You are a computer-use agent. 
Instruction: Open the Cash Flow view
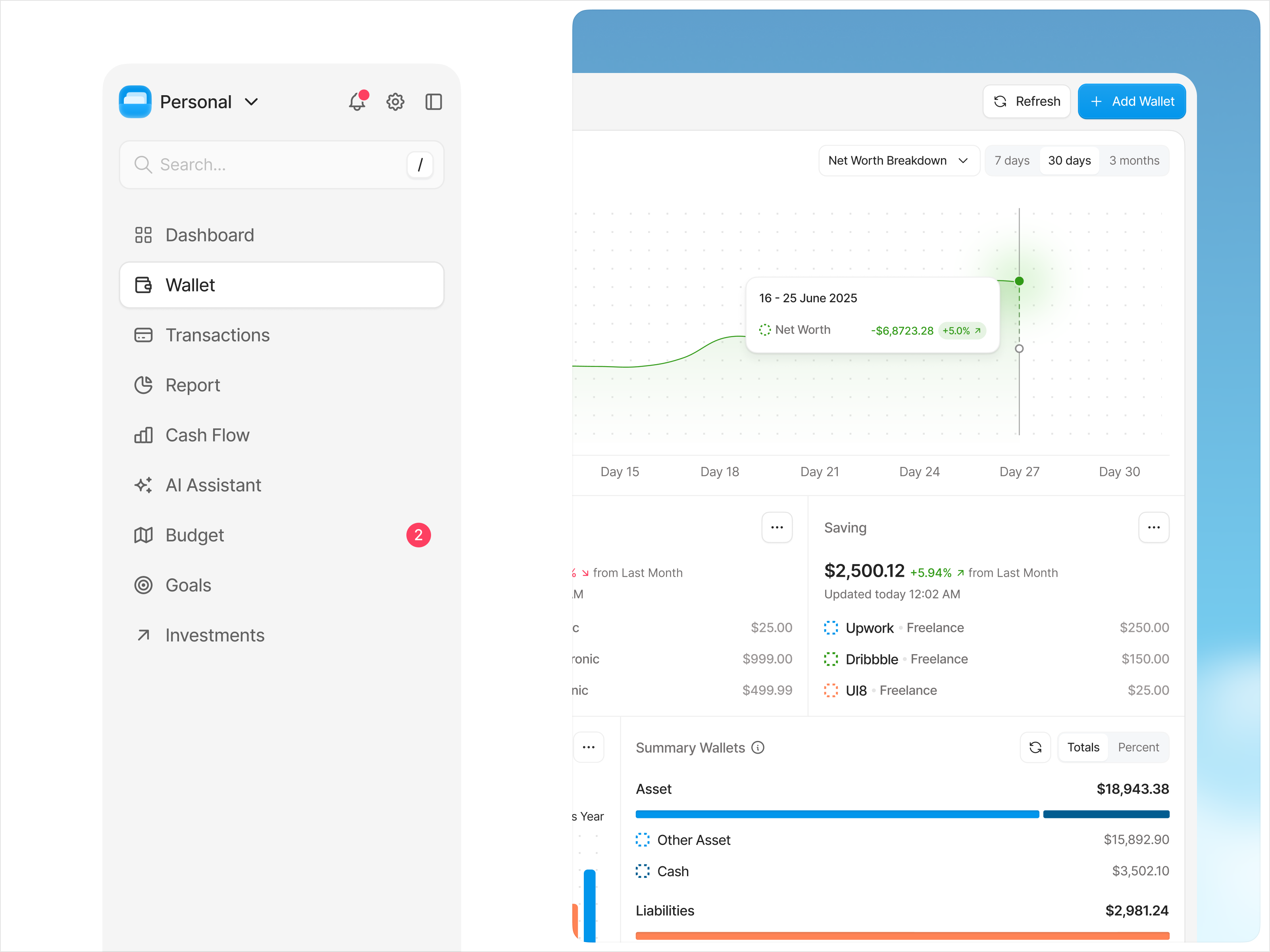[x=207, y=435]
